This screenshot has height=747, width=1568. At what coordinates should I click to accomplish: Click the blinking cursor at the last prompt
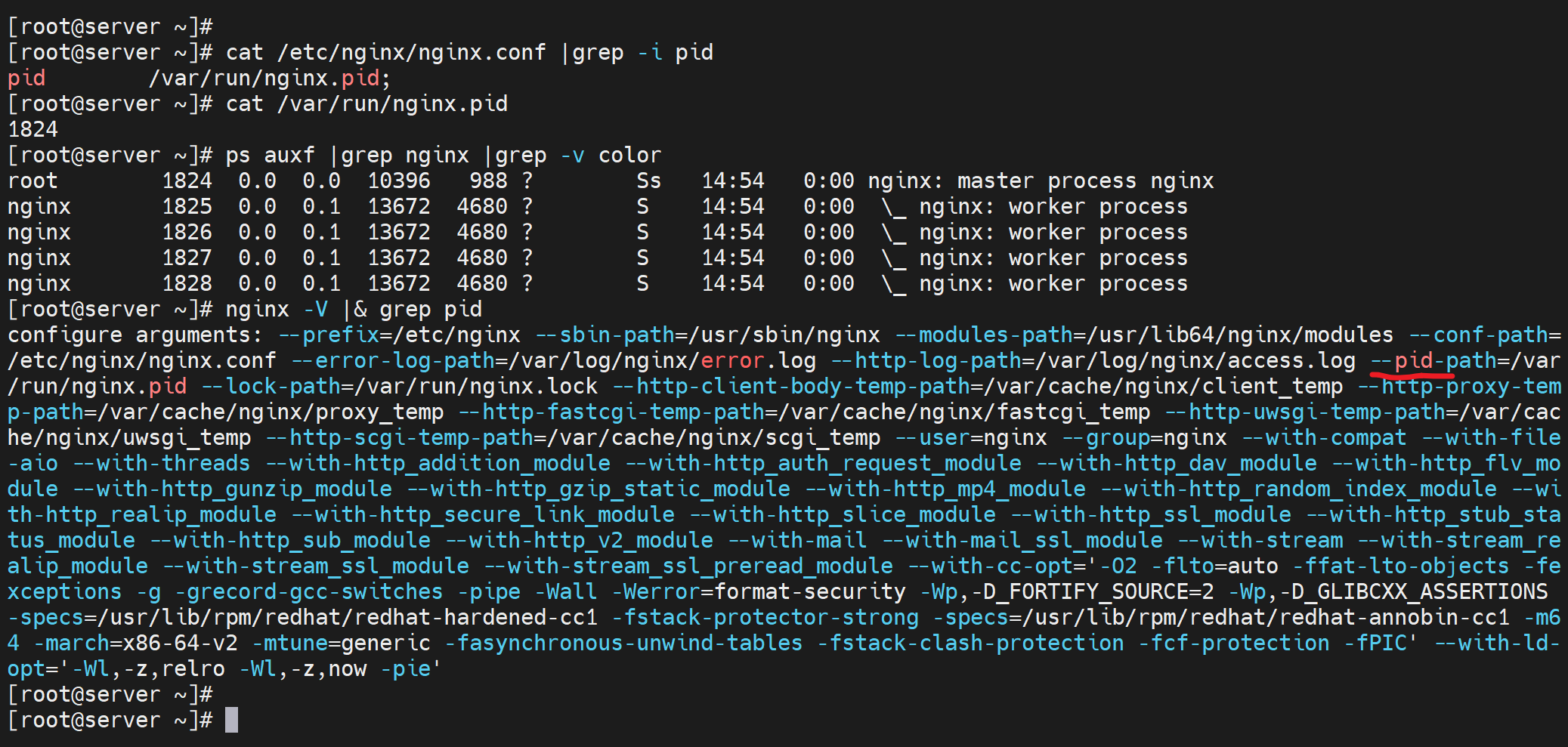tap(231, 720)
